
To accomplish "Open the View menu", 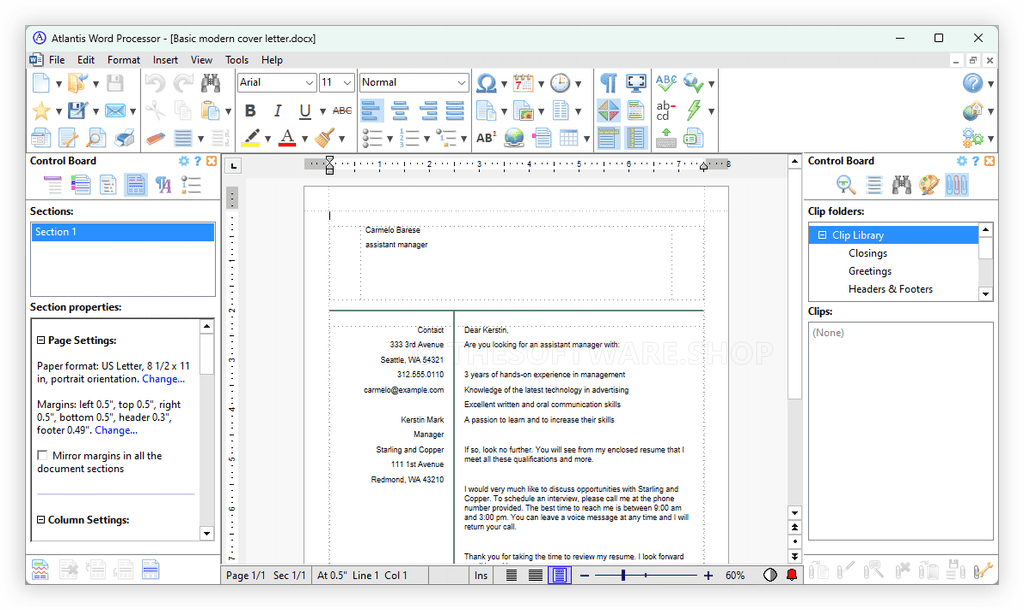I will click(201, 59).
